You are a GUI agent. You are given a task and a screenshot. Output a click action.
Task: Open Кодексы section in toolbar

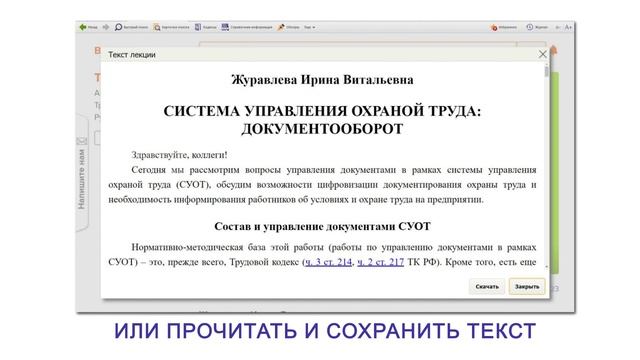tap(205, 27)
